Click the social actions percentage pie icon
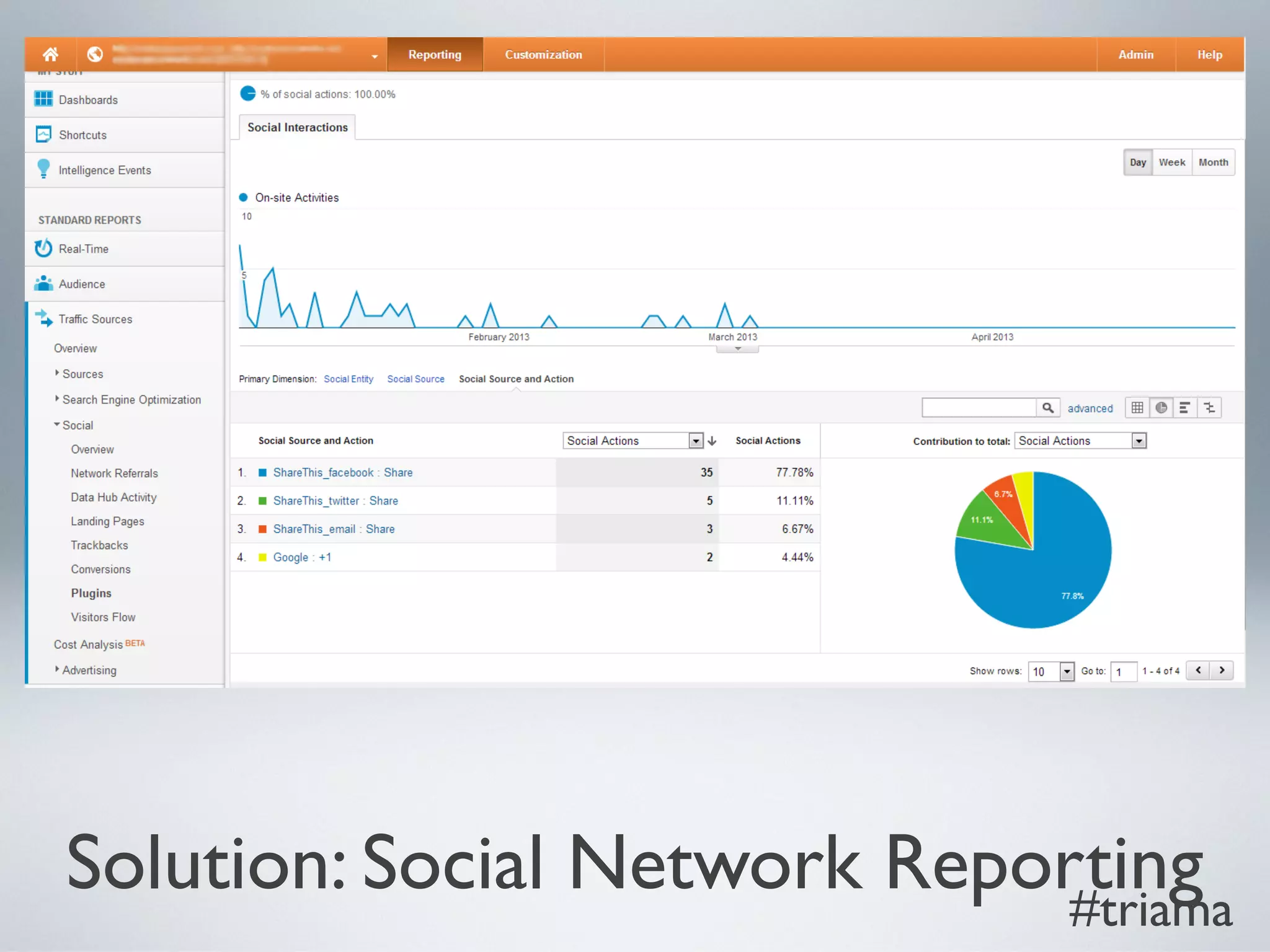The image size is (1270, 952). point(247,94)
